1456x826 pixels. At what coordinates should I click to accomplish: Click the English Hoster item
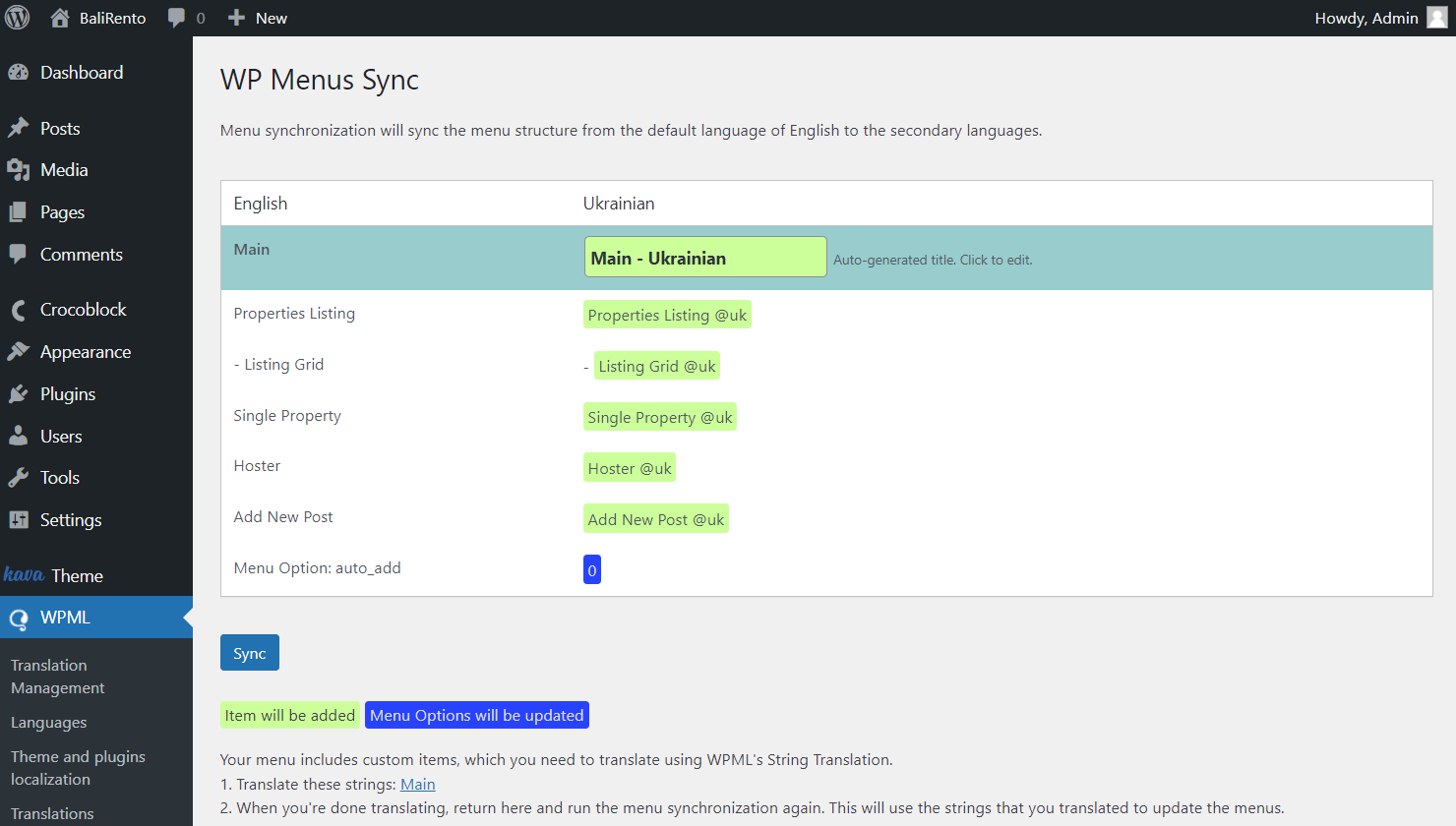click(x=257, y=466)
